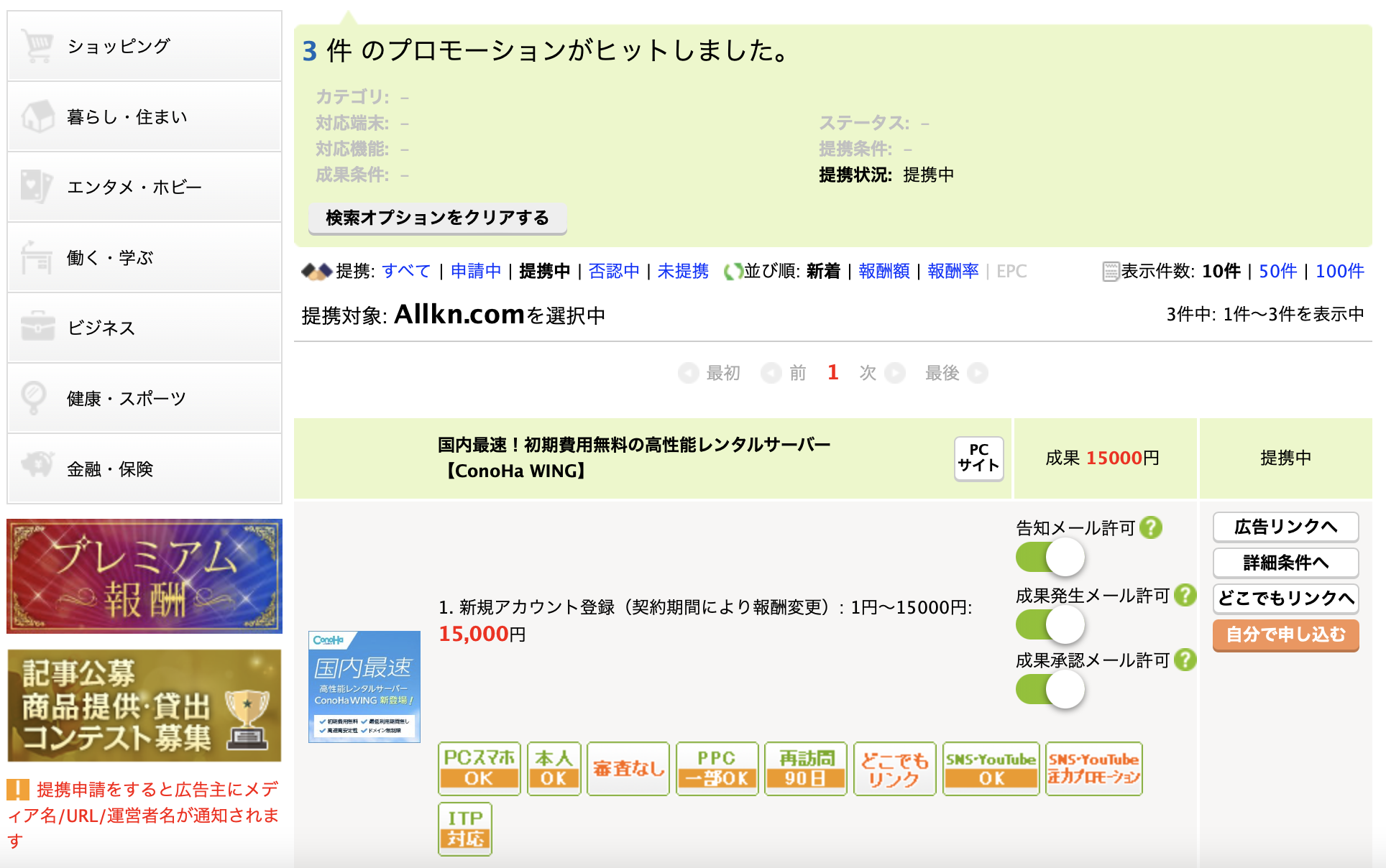Click the help icon beside 告知メール許可
1386x868 pixels.
click(x=1151, y=527)
